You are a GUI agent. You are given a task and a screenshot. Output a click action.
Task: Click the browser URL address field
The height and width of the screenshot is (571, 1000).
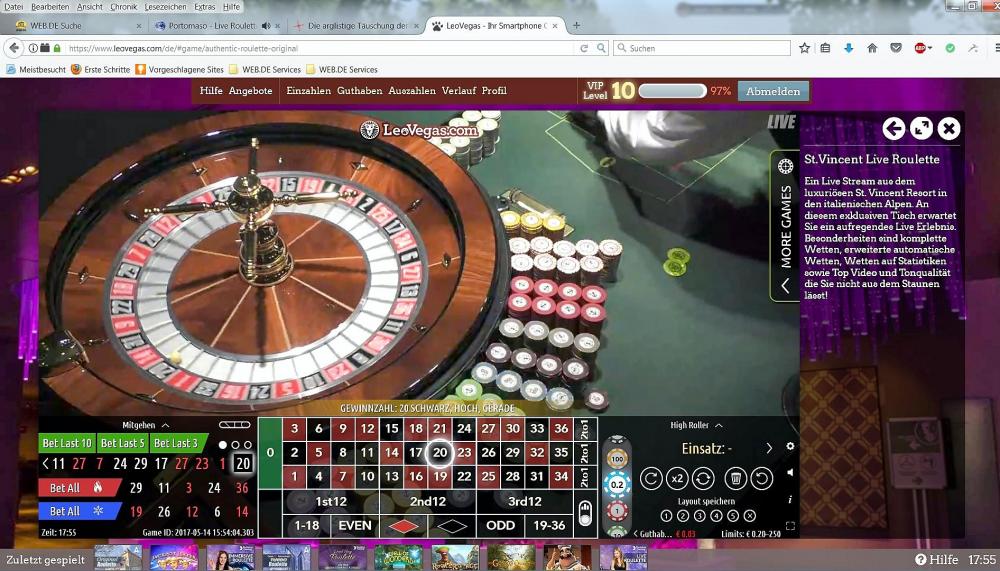tap(319, 48)
